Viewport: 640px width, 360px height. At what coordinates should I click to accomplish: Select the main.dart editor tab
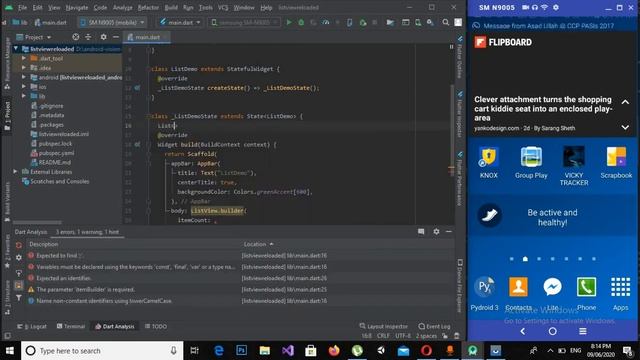point(146,37)
